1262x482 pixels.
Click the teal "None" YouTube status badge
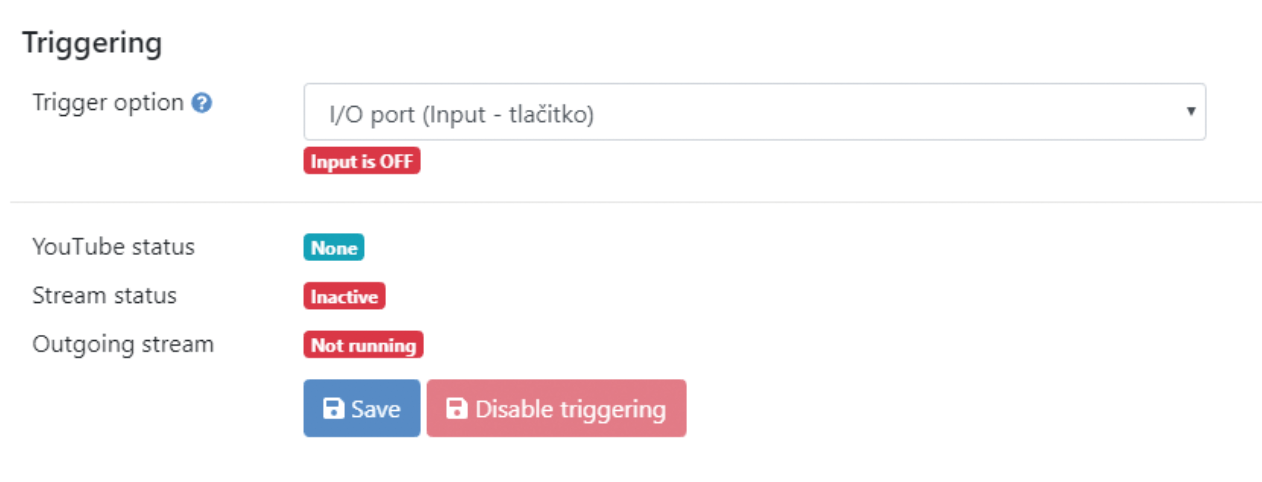pos(334,248)
